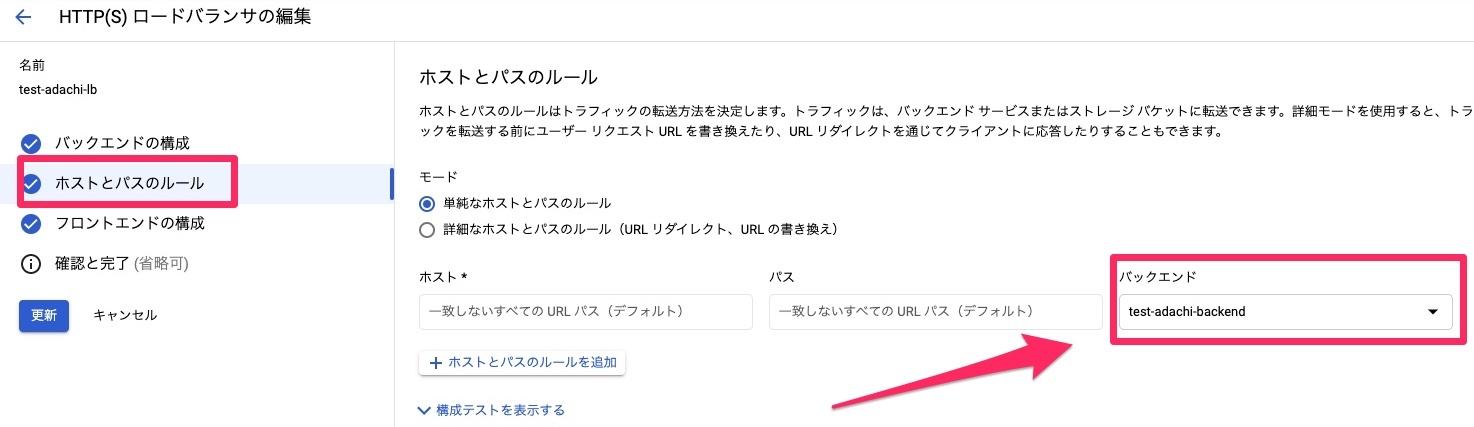Select ホストとパスのルール step in sidebar
The height and width of the screenshot is (427, 1474).
(x=130, y=183)
